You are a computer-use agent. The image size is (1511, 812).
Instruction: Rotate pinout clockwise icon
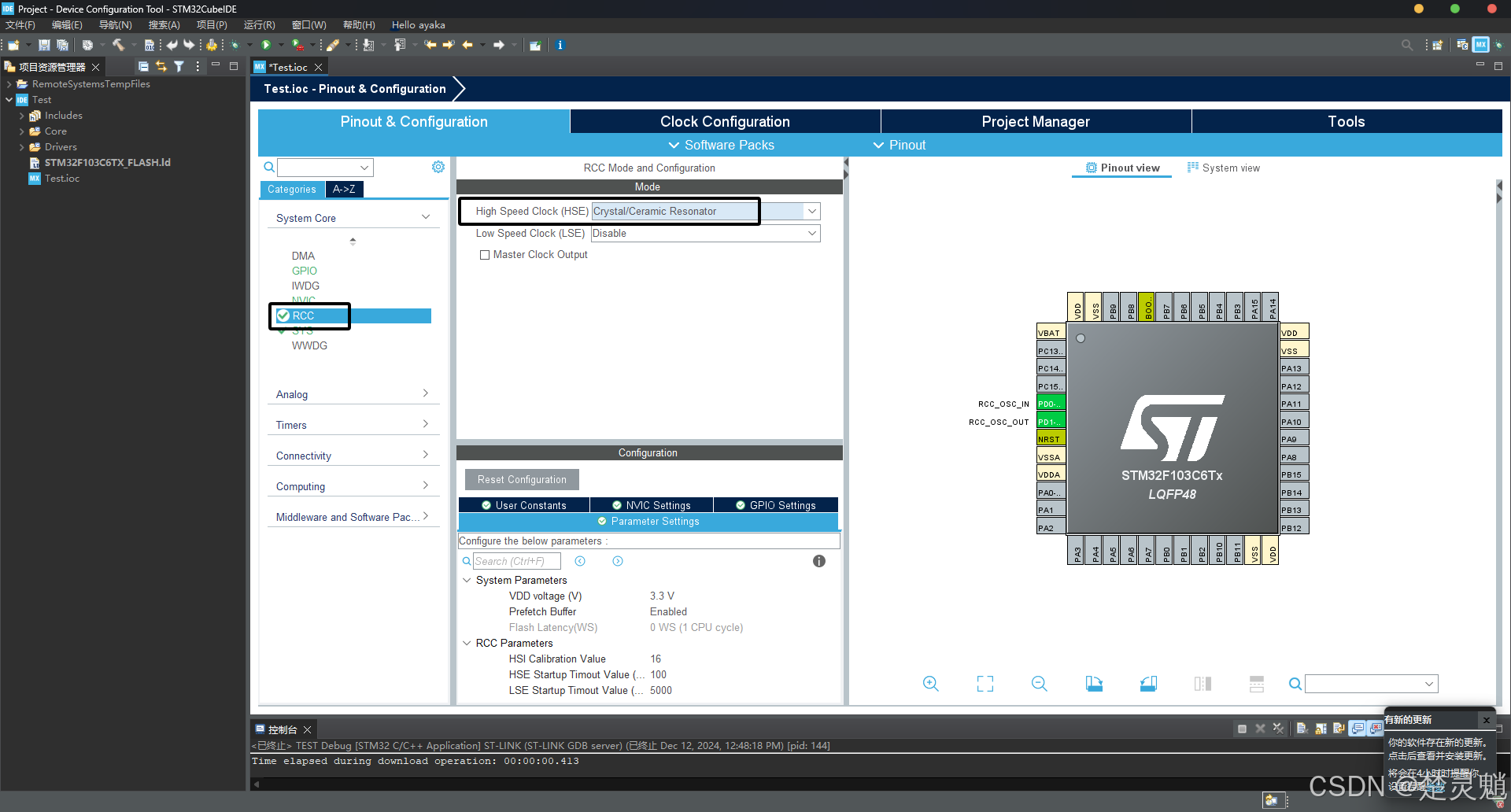click(x=1094, y=684)
